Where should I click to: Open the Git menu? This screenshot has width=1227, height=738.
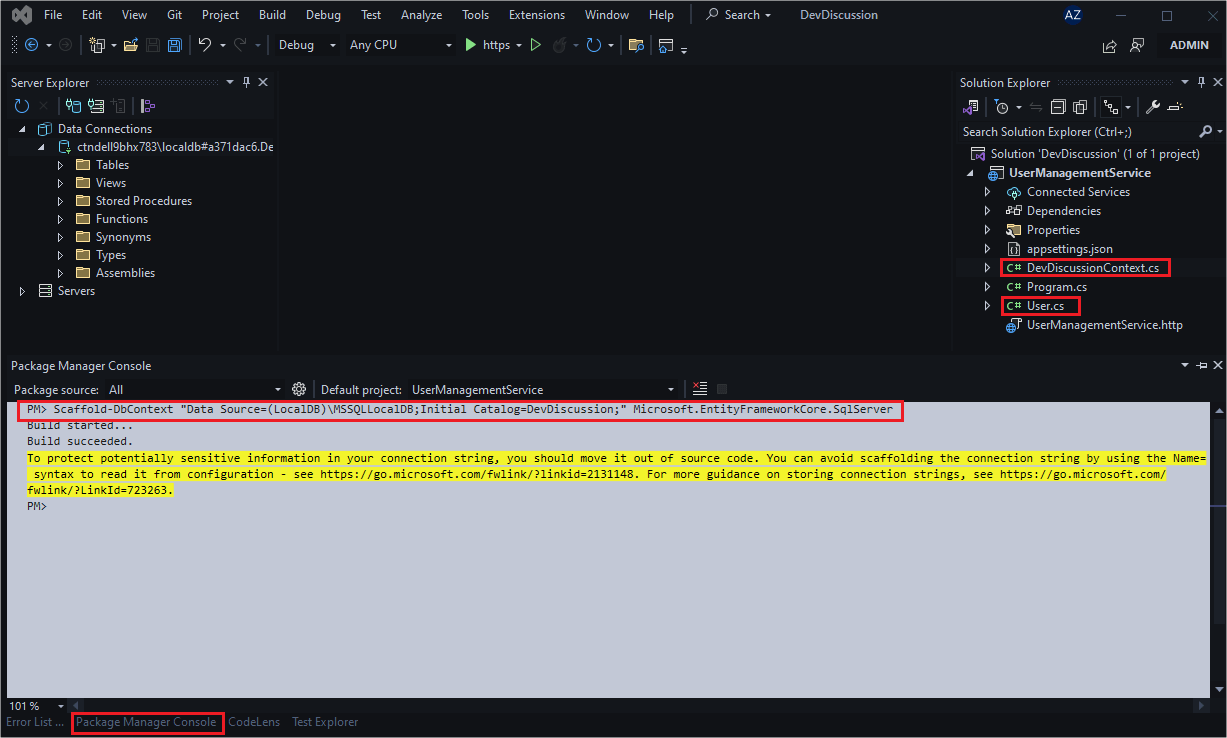click(x=175, y=15)
